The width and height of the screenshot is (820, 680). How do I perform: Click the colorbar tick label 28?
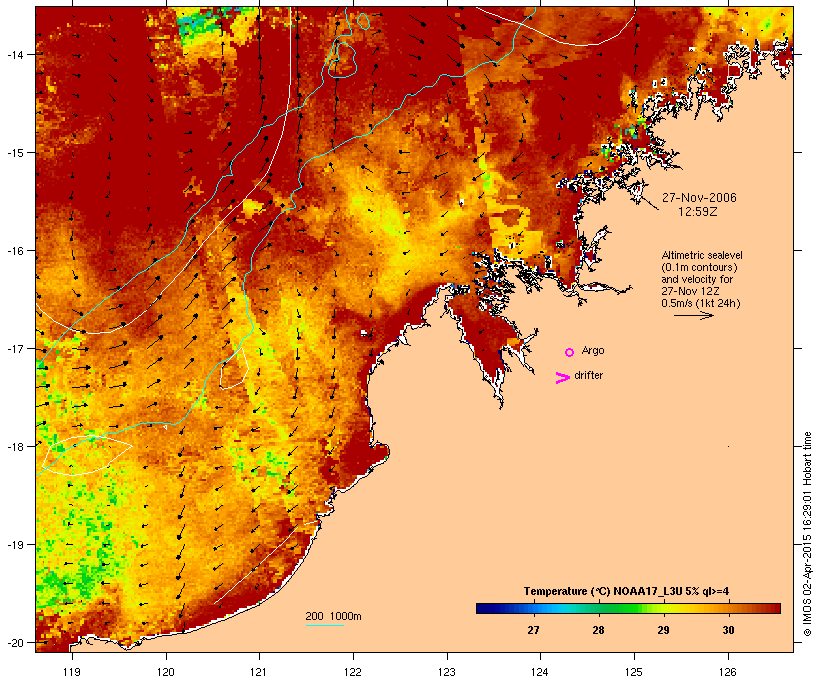599,630
